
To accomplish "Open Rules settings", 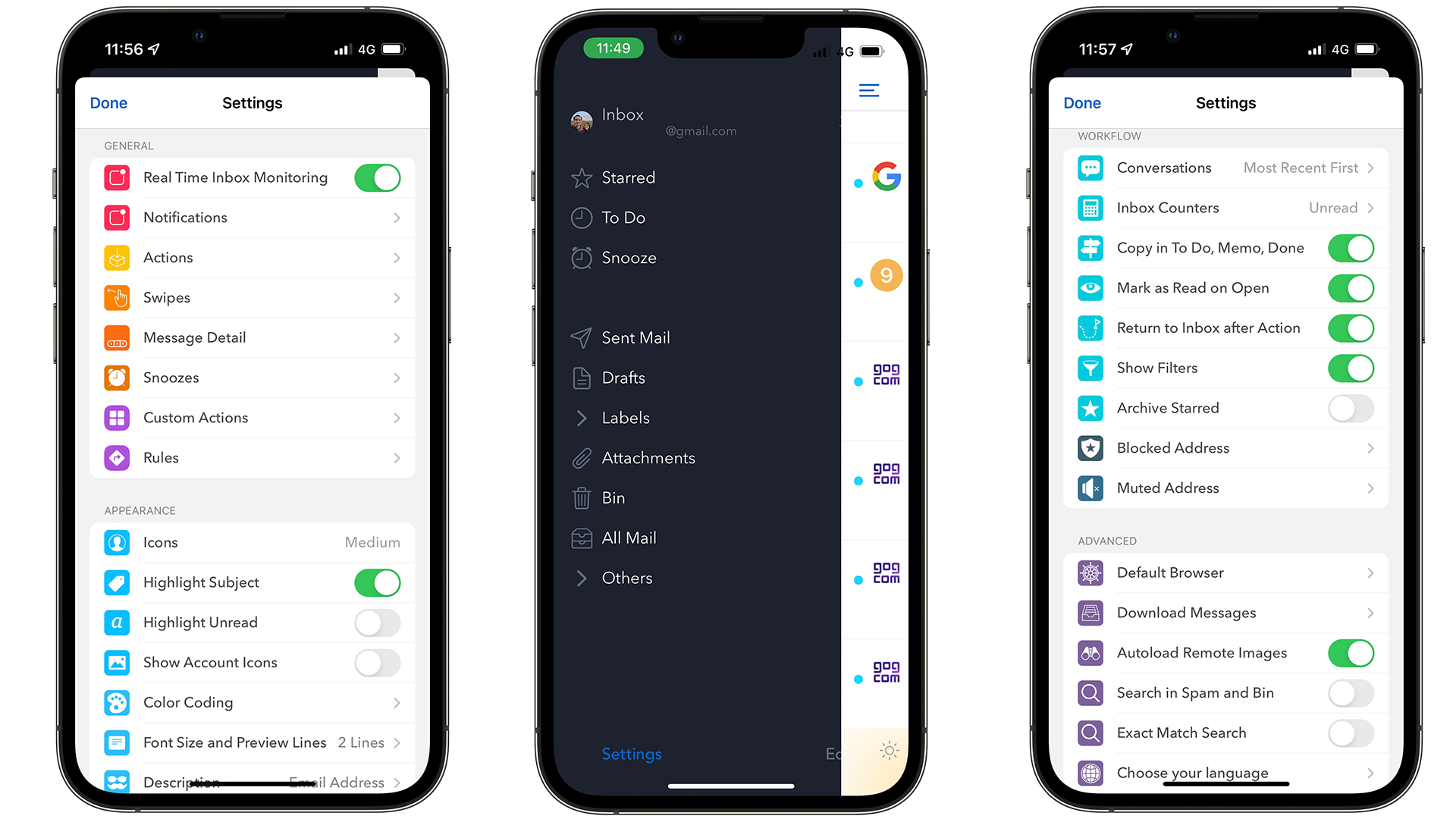I will (252, 458).
